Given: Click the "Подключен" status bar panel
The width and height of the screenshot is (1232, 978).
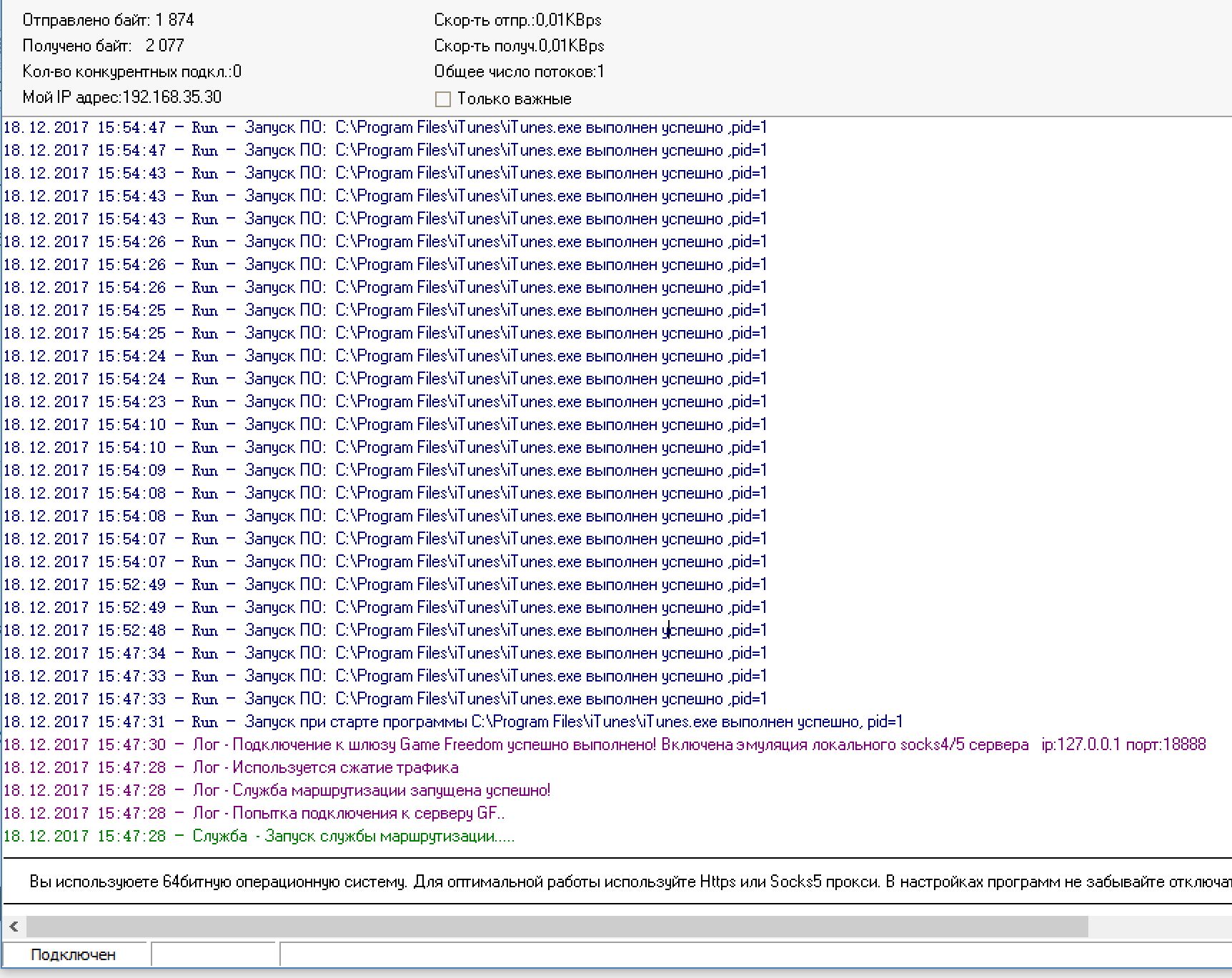Looking at the screenshot, I should [x=74, y=955].
